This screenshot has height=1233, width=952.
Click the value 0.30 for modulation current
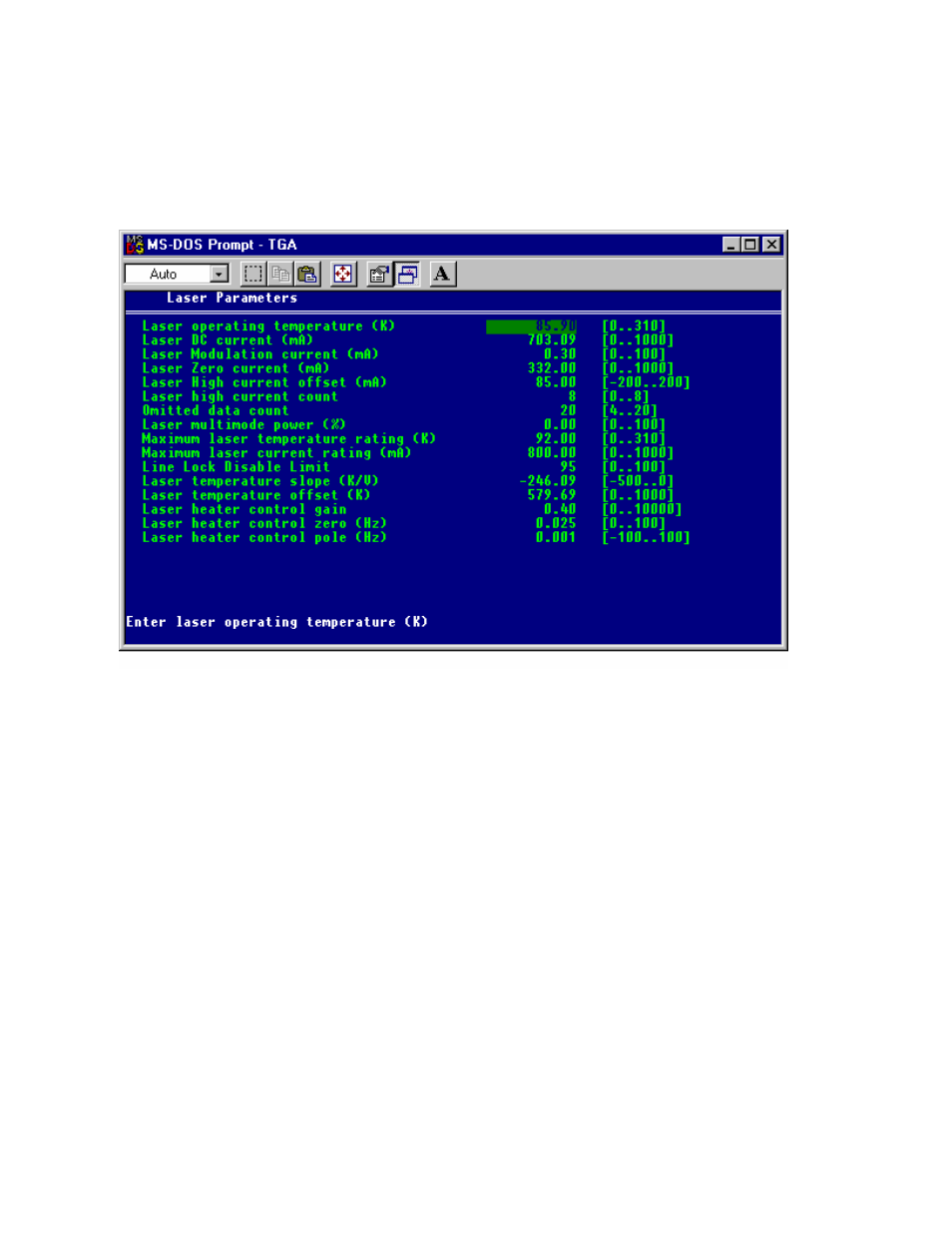pyautogui.click(x=560, y=354)
